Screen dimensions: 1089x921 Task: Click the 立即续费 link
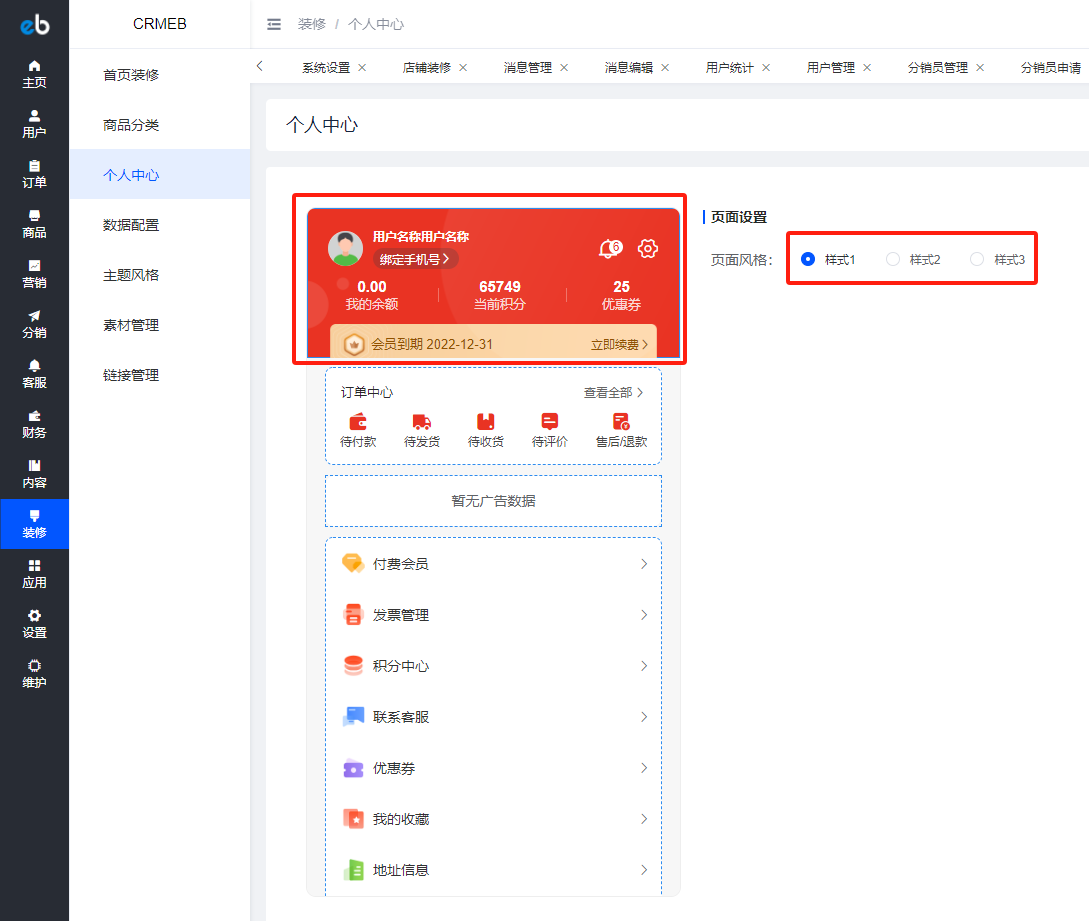[619, 345]
